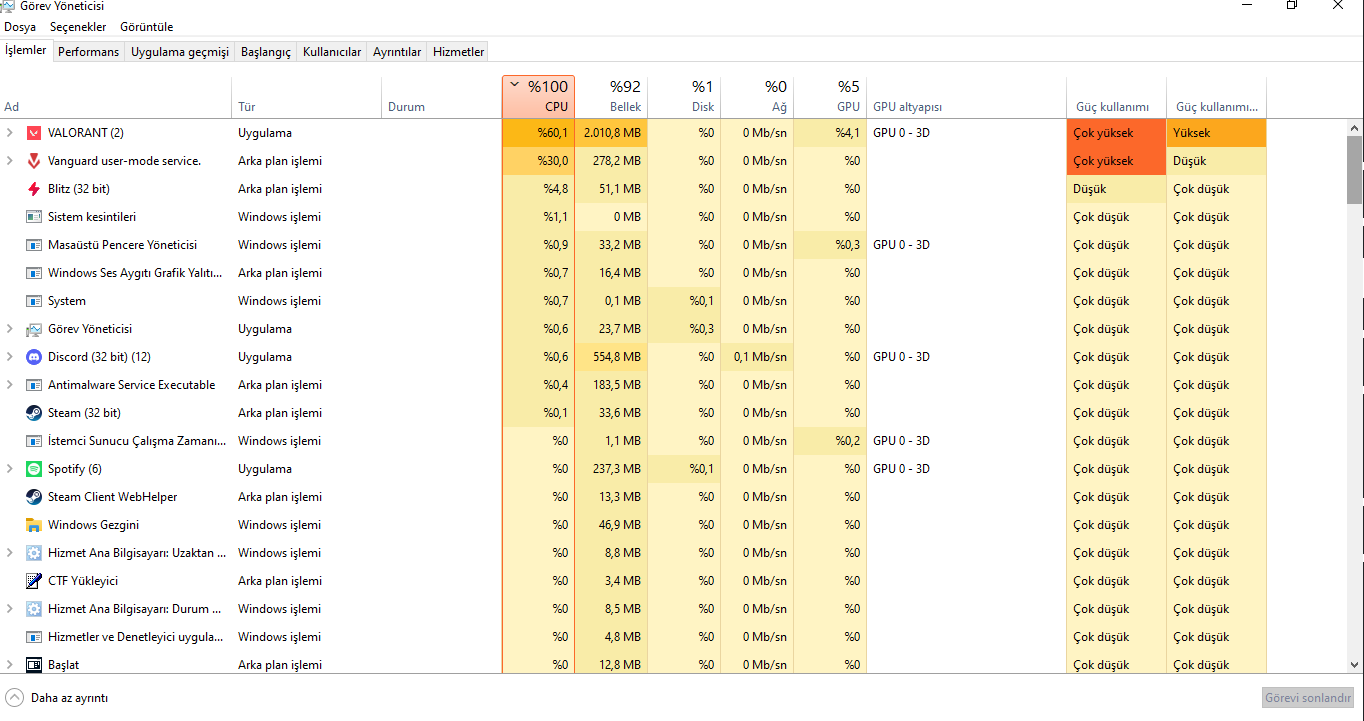Sort by the Bellek column header
The image size is (1364, 721).
pos(611,98)
